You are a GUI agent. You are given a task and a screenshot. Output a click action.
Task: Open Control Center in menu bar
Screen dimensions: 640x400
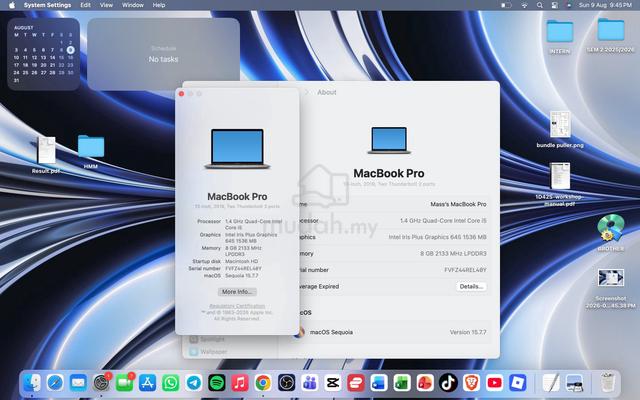tap(554, 5)
